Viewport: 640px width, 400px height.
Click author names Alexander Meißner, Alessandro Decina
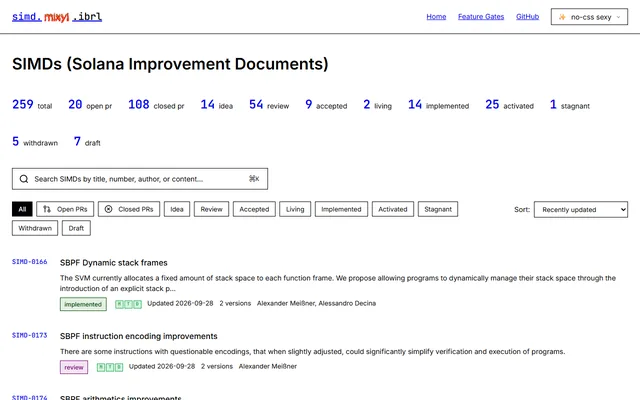tap(316, 303)
